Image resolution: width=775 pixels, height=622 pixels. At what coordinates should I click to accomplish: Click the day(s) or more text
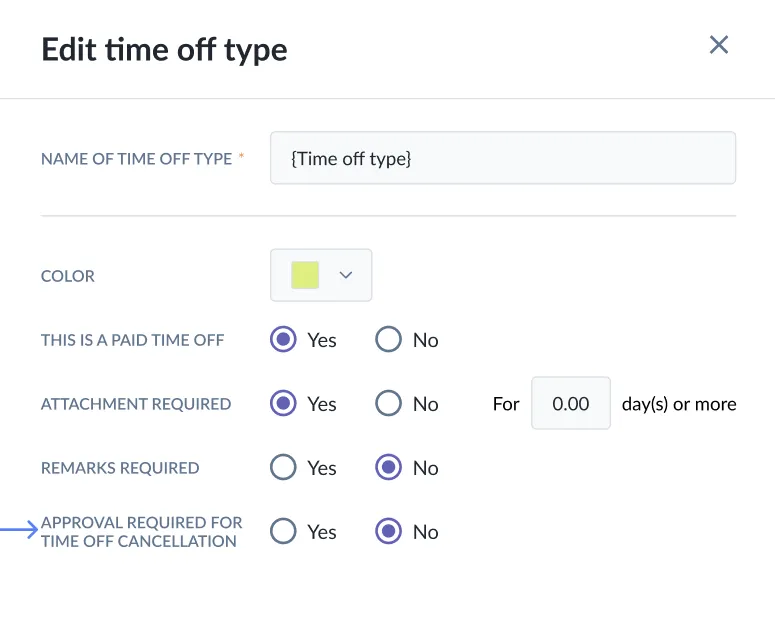679,405
